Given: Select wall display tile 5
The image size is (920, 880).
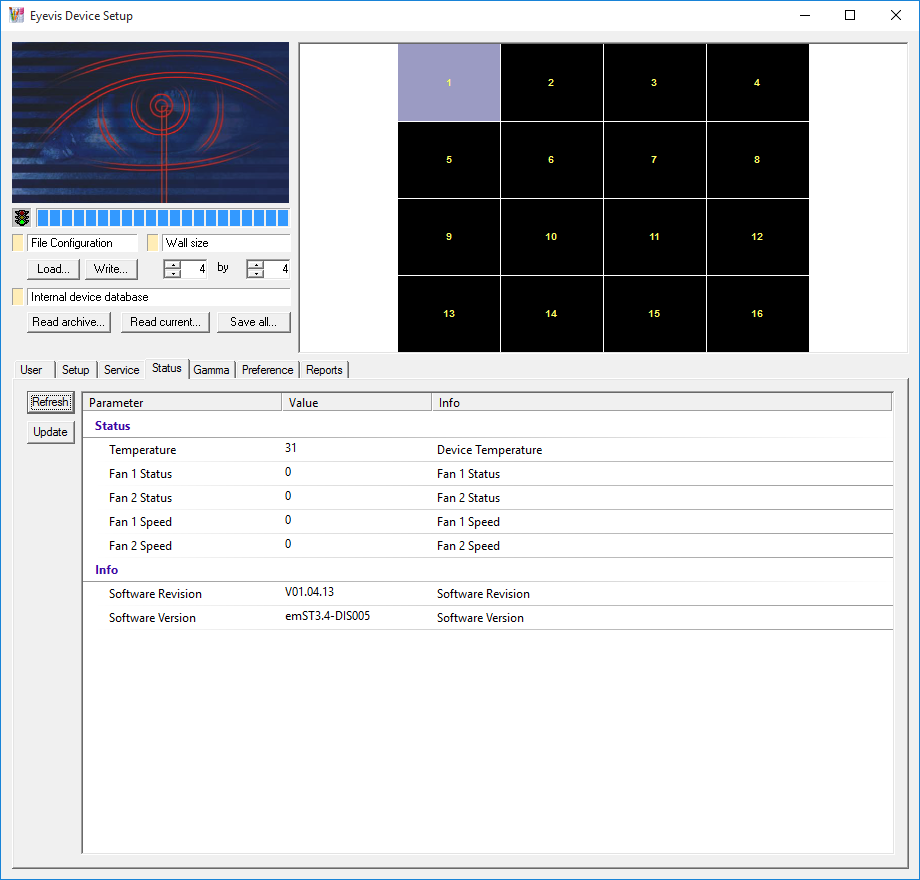Looking at the screenshot, I should click(449, 160).
